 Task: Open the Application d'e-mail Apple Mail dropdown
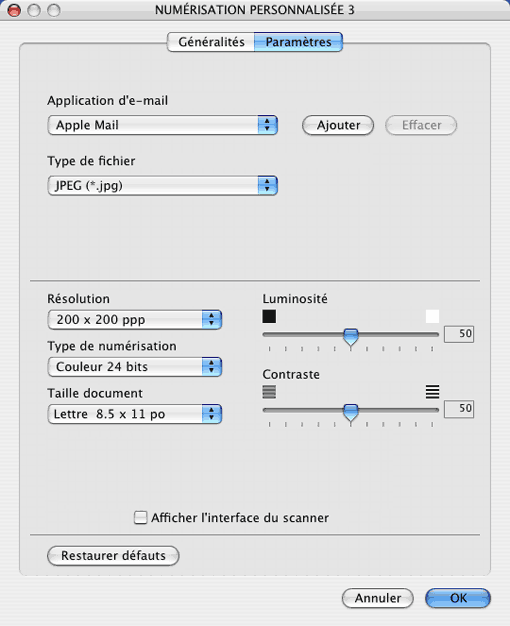(x=162, y=125)
